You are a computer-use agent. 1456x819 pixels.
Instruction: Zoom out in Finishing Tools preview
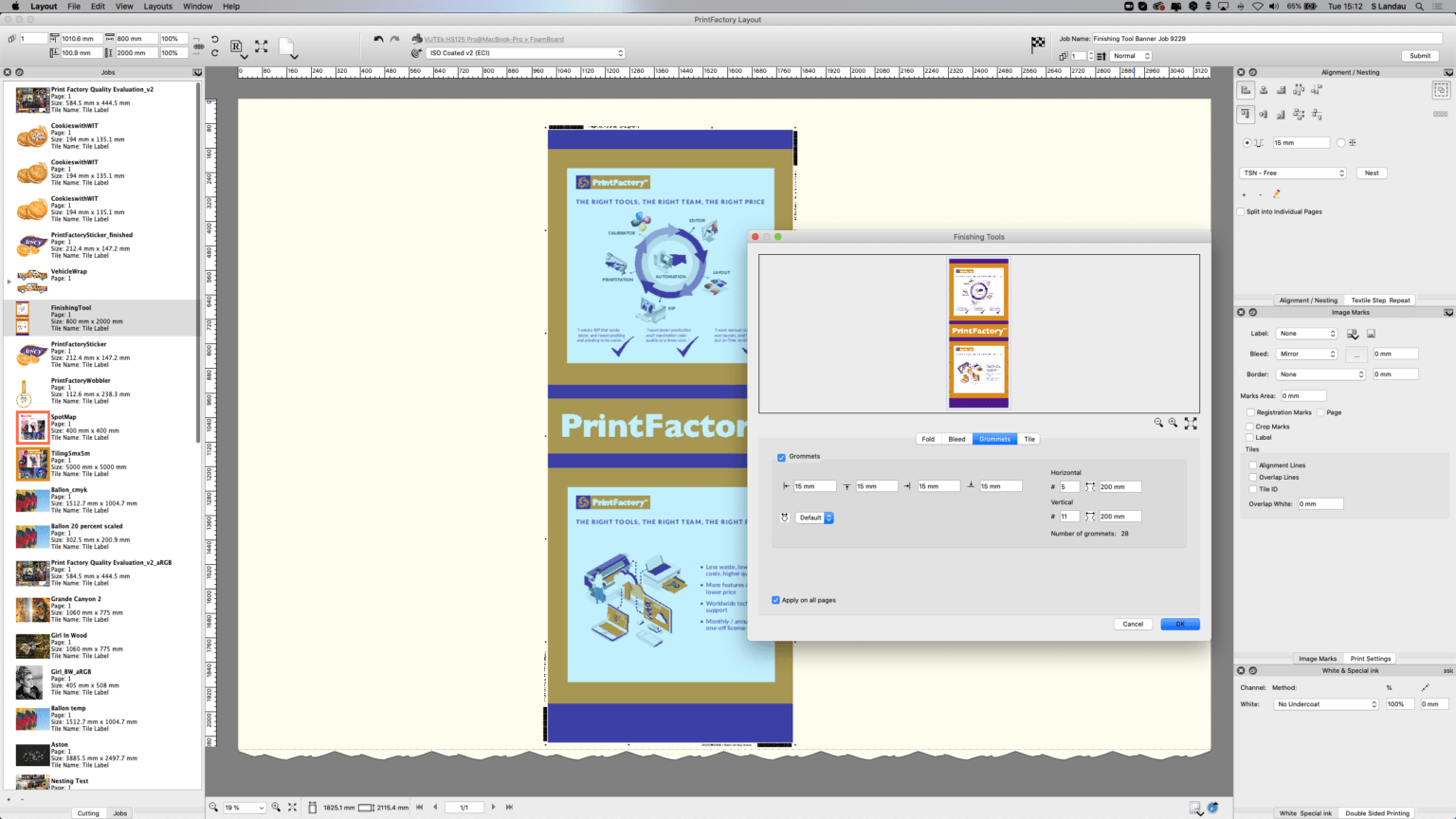coord(1158,423)
